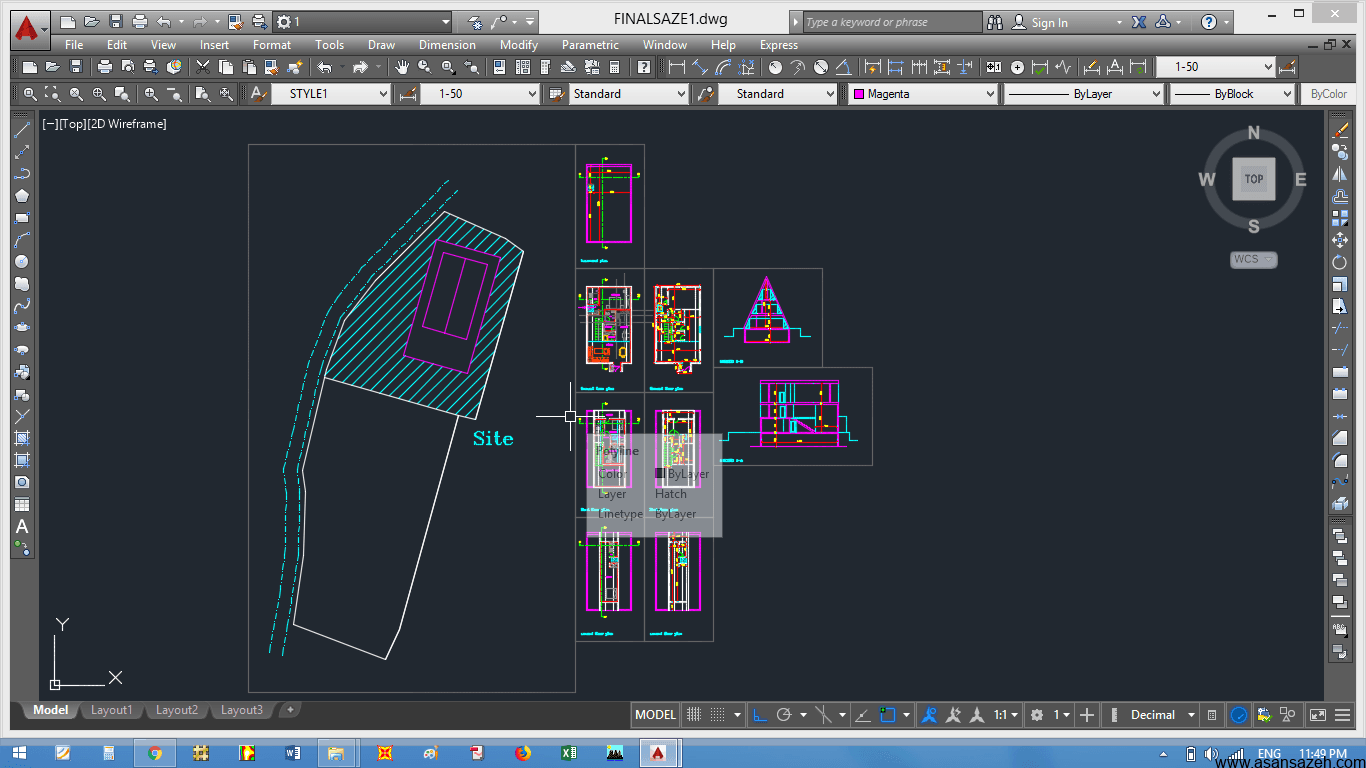
Task: Choose the Multiline Text tool
Action: coord(22,526)
